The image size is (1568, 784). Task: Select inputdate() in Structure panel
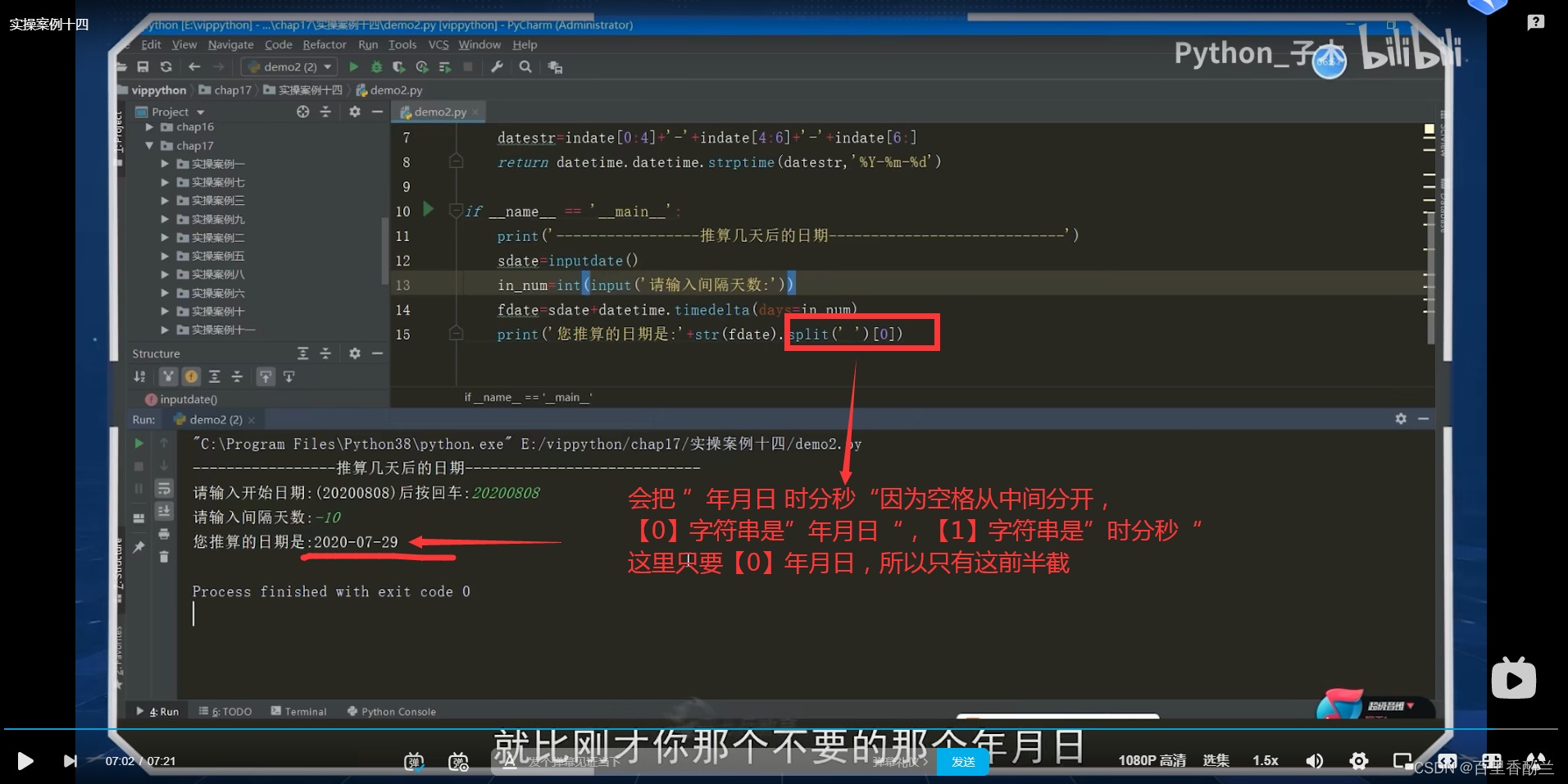tap(181, 399)
